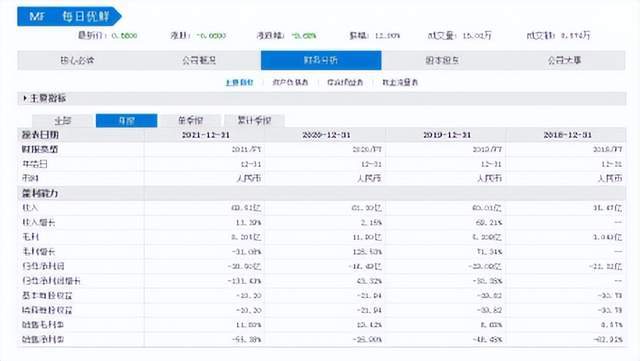The width and height of the screenshot is (640, 361).
Task: Click the 报表日期 header cell
Action: 81,135
